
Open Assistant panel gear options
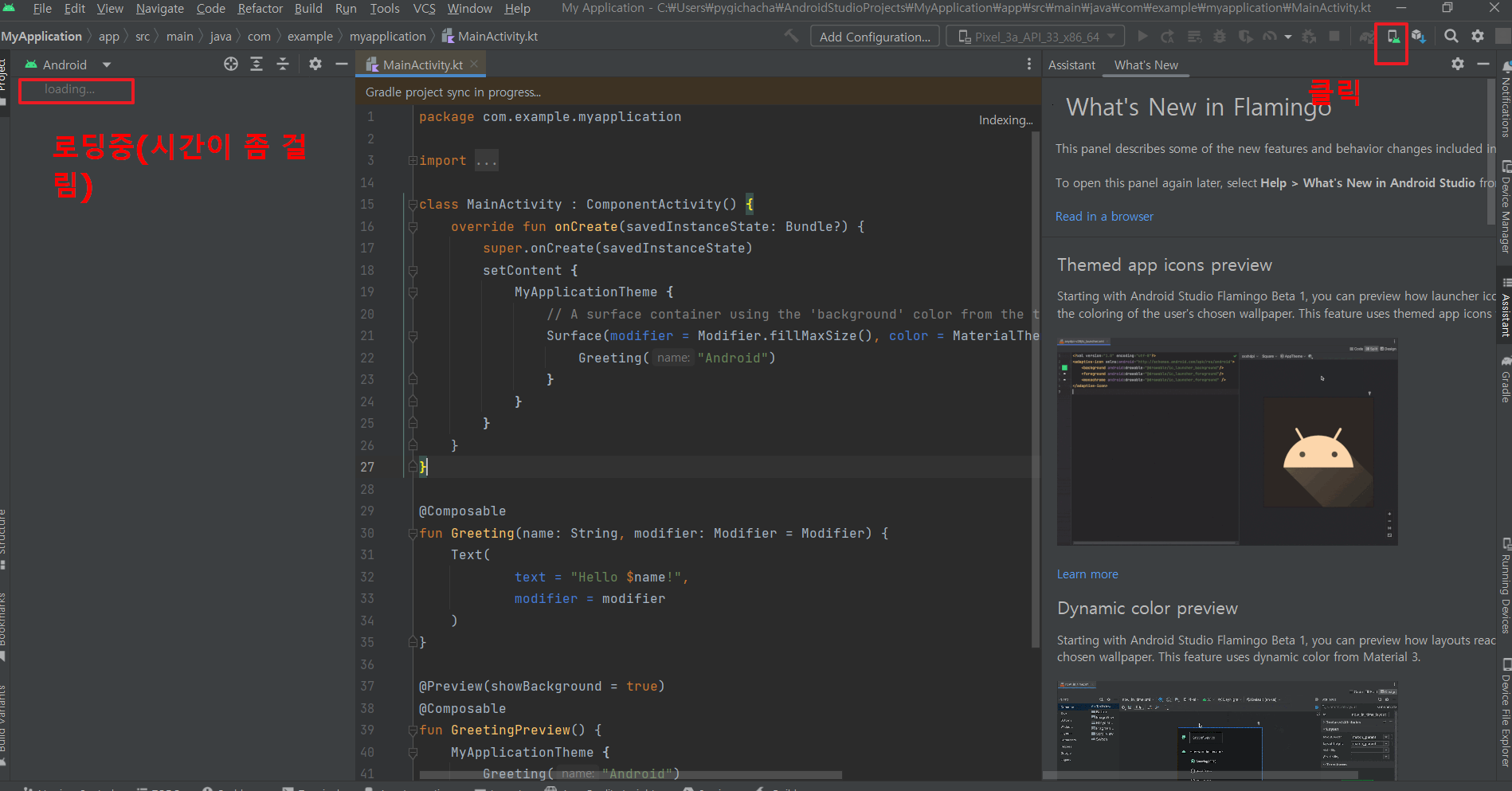(x=1458, y=64)
